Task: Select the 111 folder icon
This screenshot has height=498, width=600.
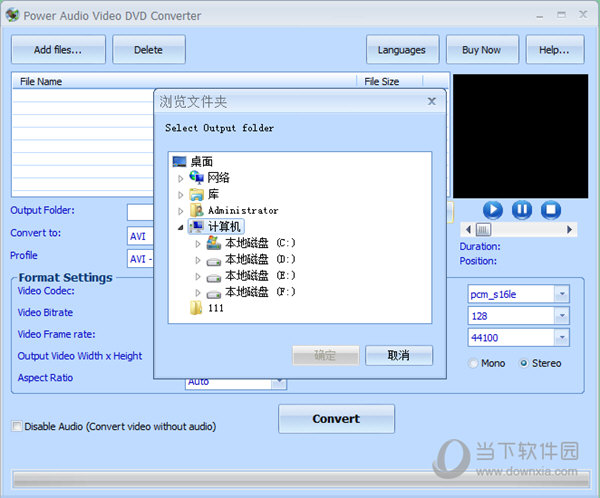Action: (x=196, y=308)
